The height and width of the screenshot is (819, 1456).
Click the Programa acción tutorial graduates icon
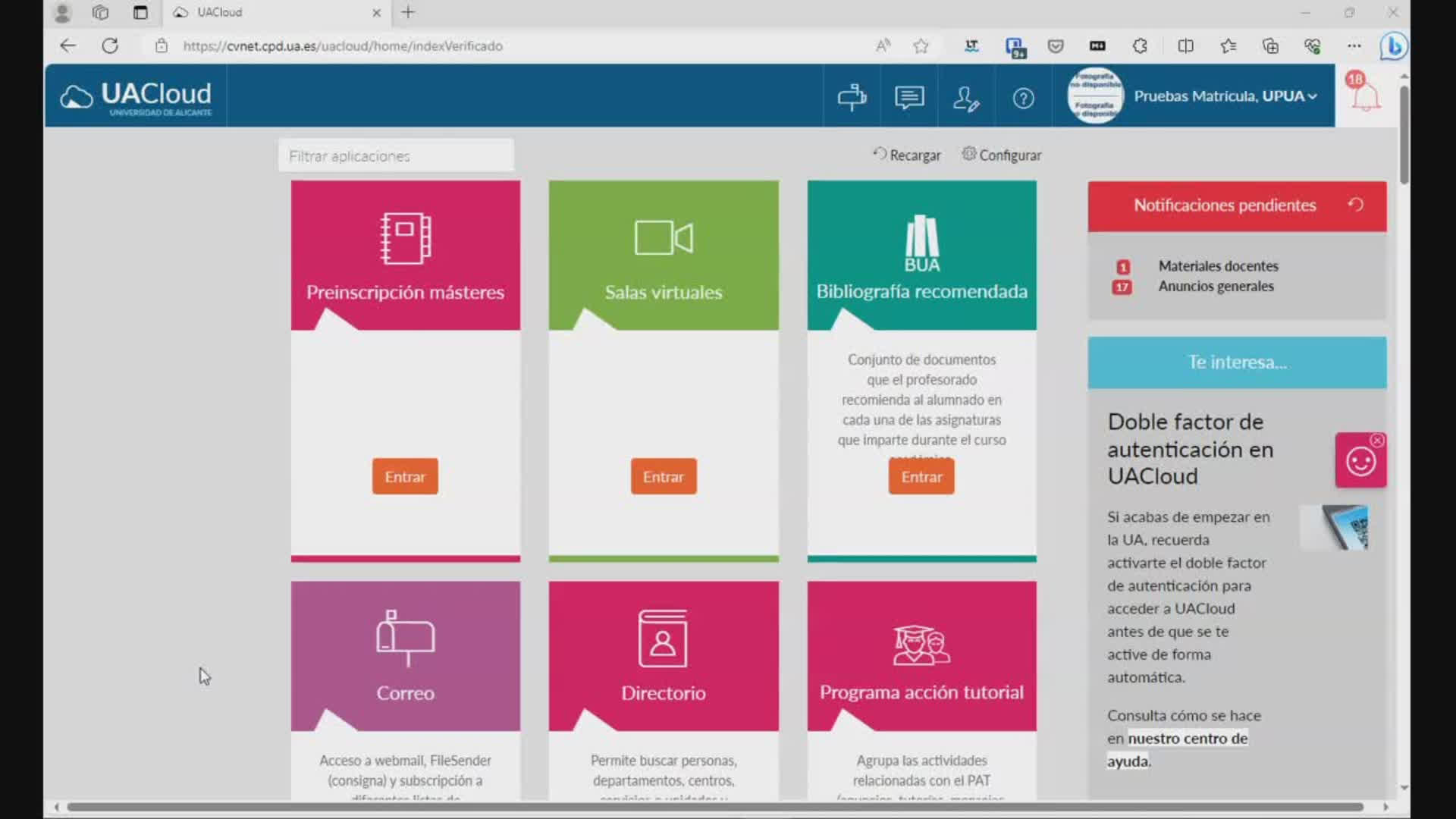pyautogui.click(x=921, y=645)
